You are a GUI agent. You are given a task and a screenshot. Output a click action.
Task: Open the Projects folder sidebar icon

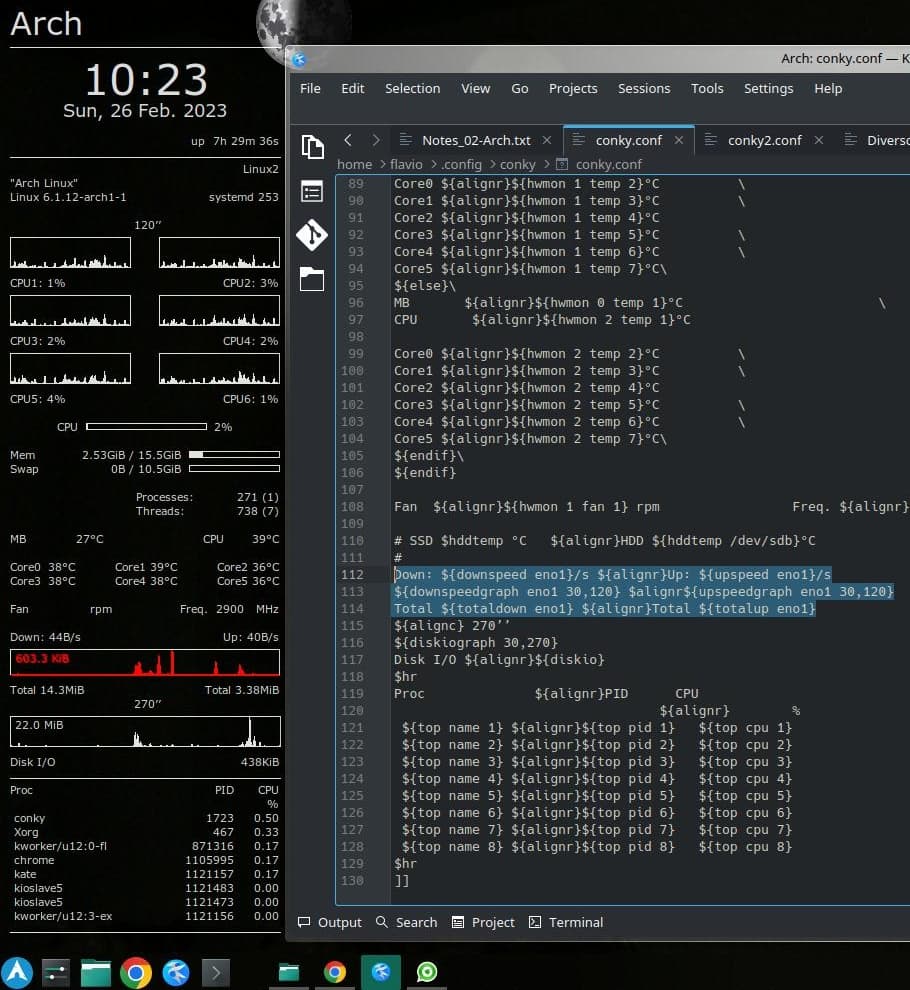[x=312, y=279]
